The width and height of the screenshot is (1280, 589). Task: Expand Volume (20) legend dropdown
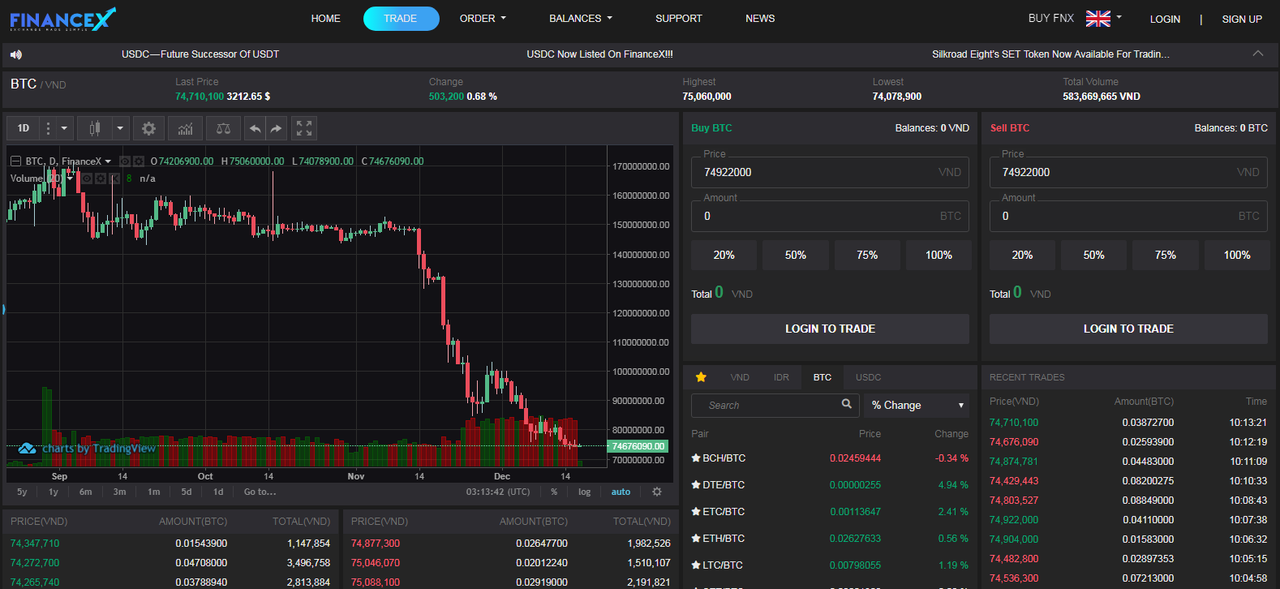pos(69,178)
